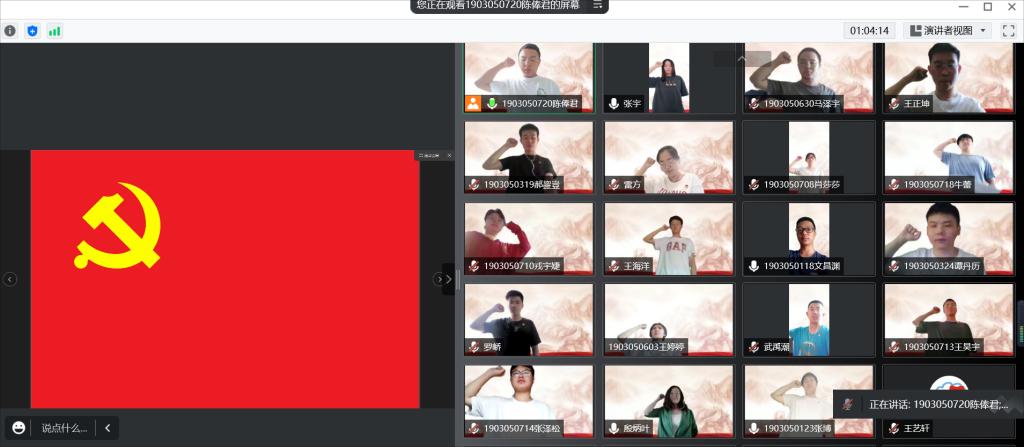Check the green network signal icon

(54, 31)
